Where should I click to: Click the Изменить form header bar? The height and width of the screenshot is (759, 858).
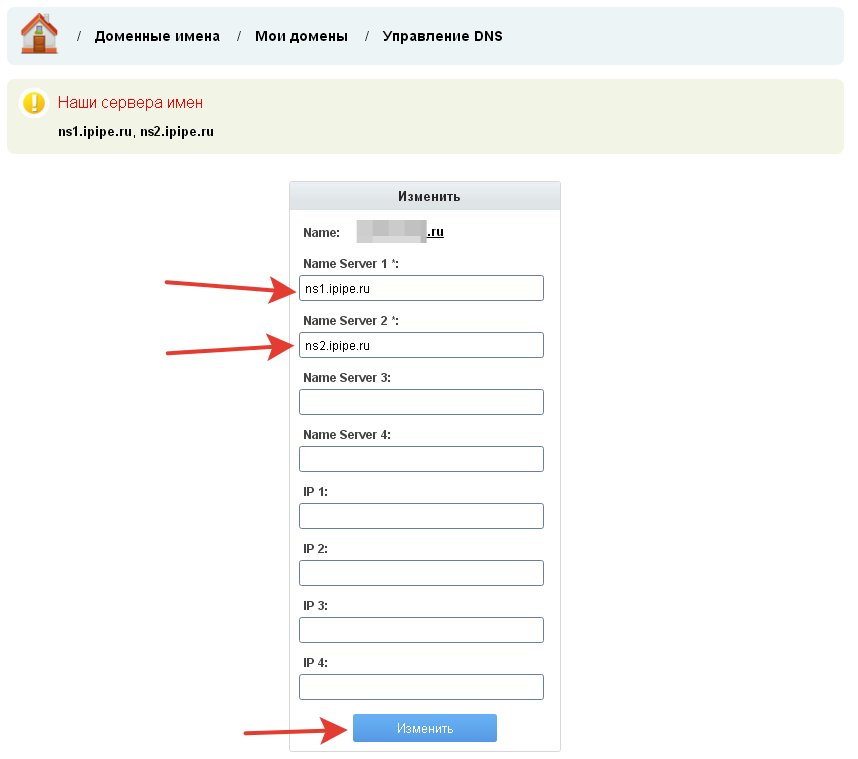[x=425, y=196]
